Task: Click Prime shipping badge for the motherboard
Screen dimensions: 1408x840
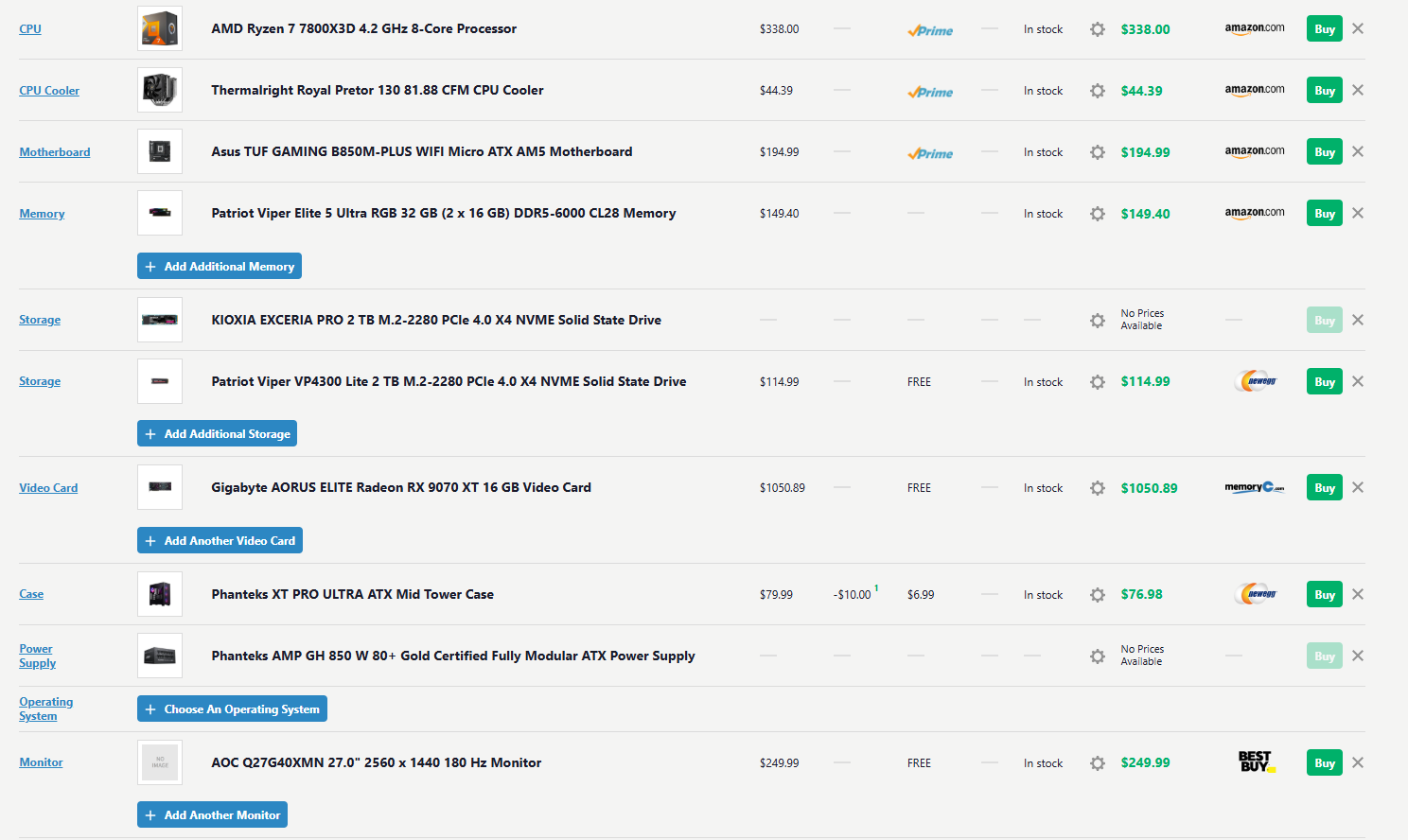Action: coord(930,153)
